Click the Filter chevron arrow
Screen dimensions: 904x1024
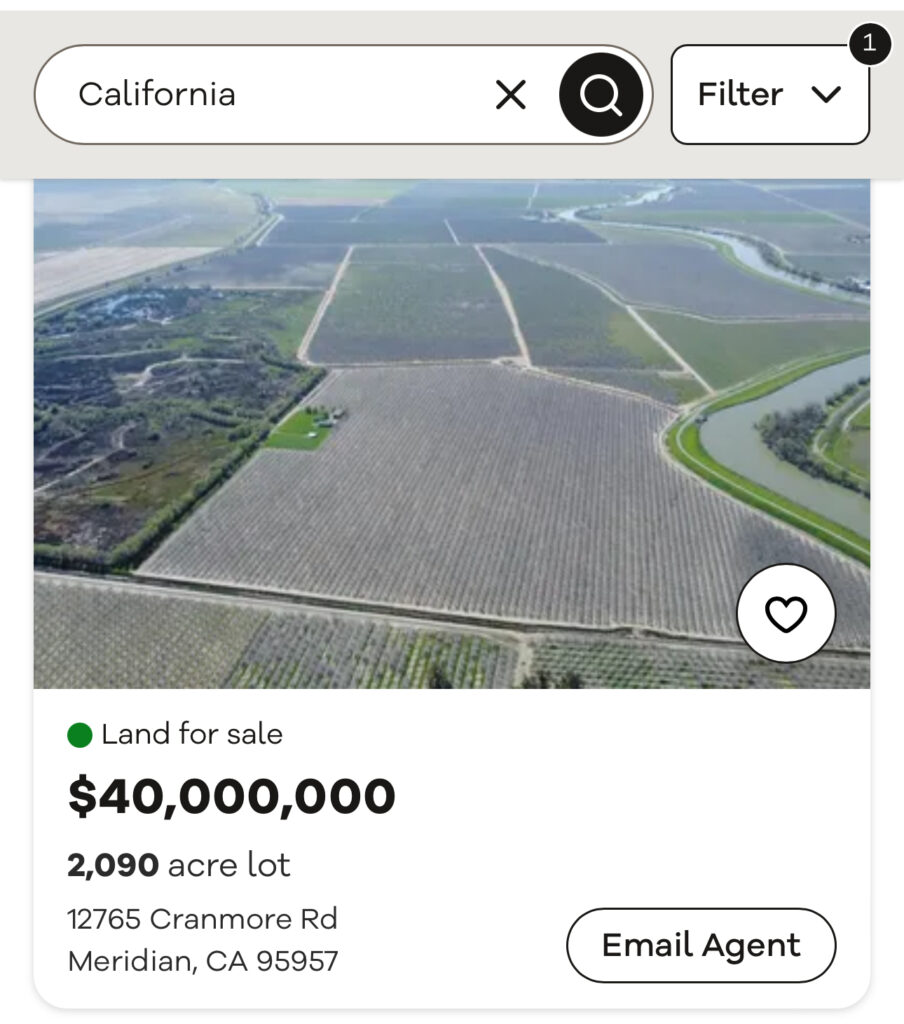pos(826,95)
